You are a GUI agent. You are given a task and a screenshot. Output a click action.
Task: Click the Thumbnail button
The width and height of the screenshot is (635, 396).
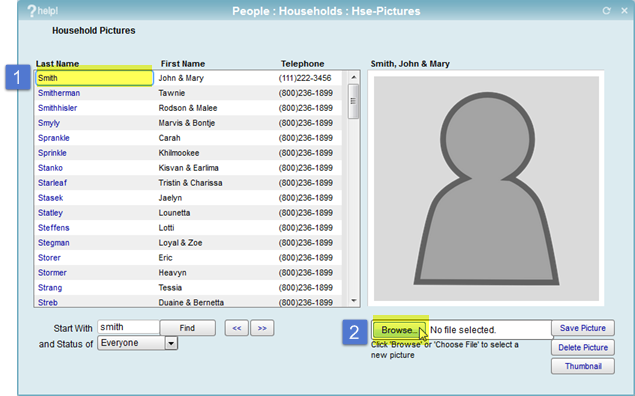click(583, 366)
